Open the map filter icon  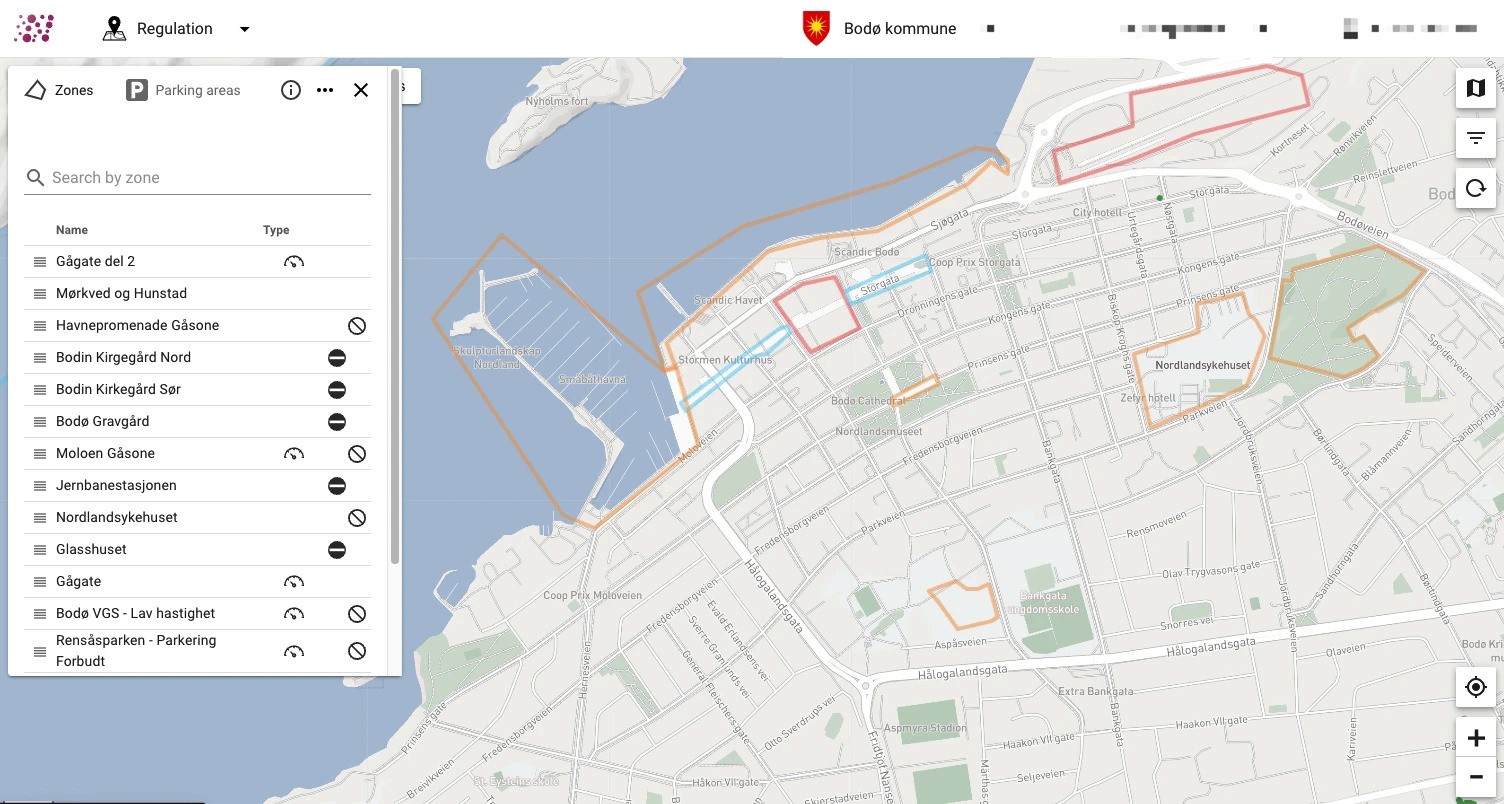point(1475,138)
